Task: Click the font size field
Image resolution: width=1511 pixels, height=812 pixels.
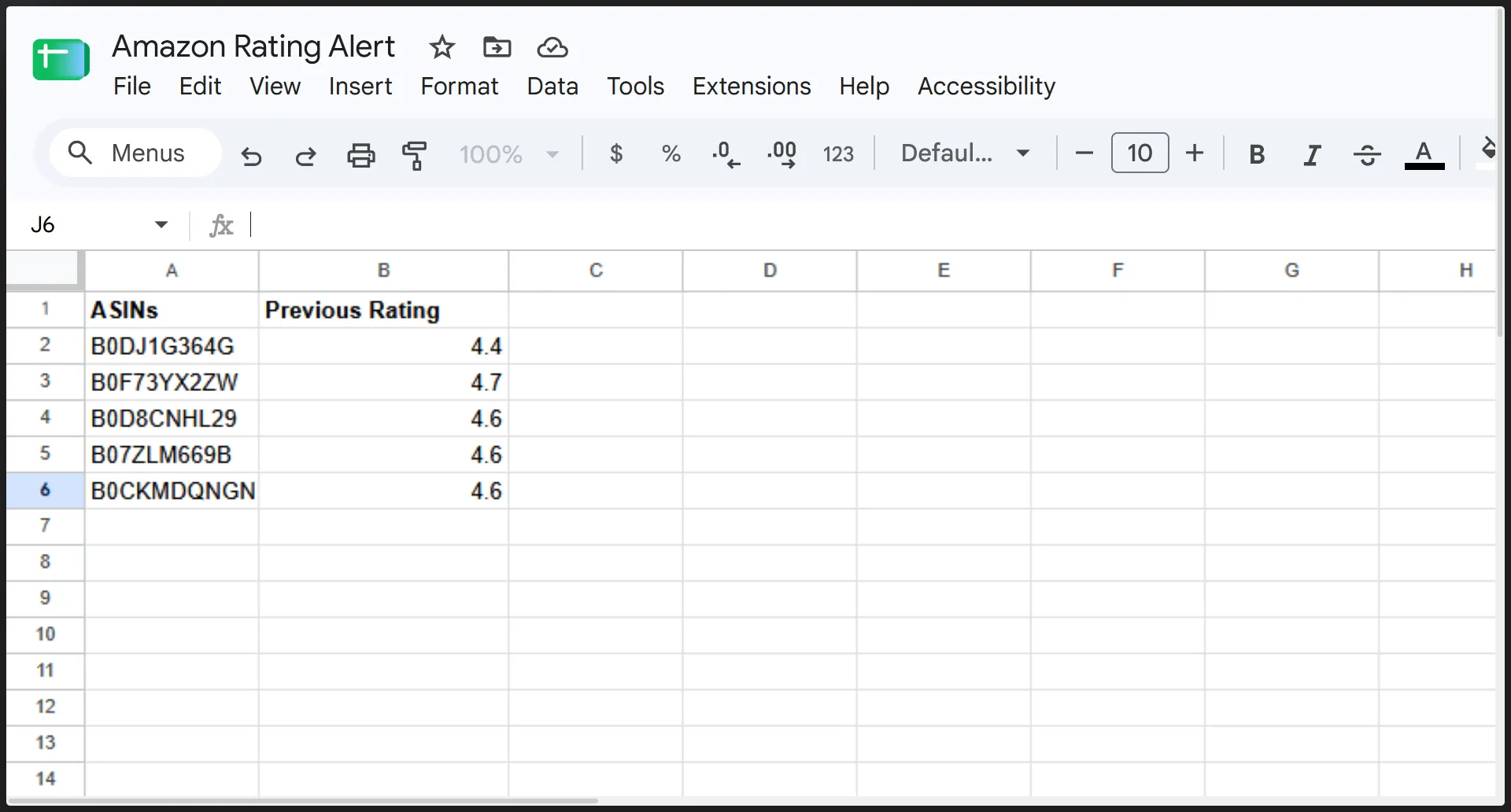Action: [1140, 153]
